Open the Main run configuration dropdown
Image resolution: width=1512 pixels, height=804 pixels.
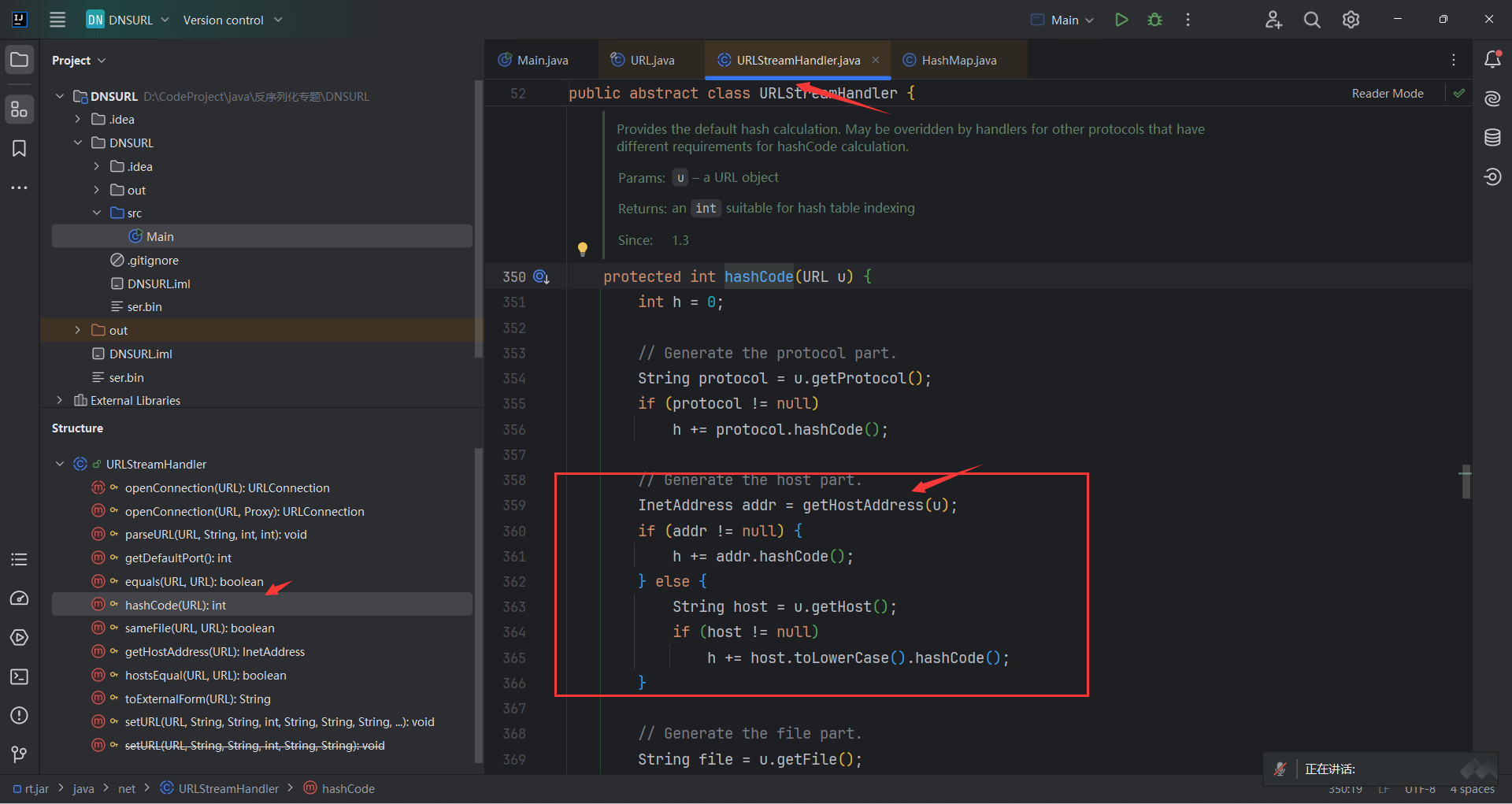[1062, 20]
